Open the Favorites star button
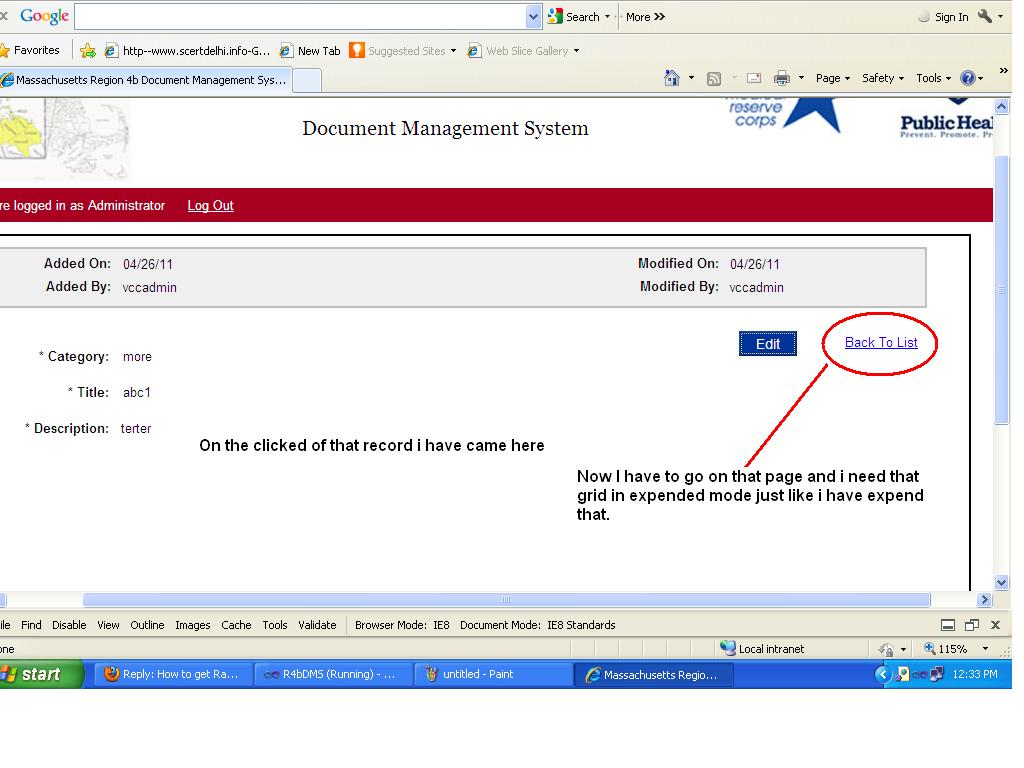 point(30,50)
